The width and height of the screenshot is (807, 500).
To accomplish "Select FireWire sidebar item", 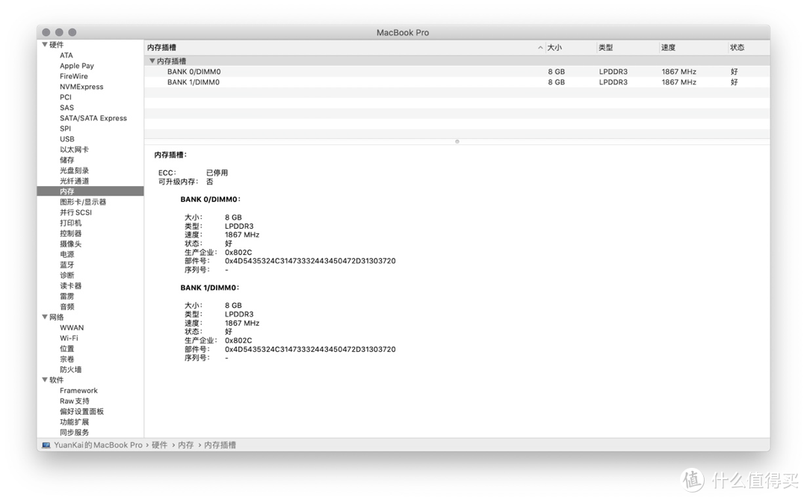I will click(74, 76).
